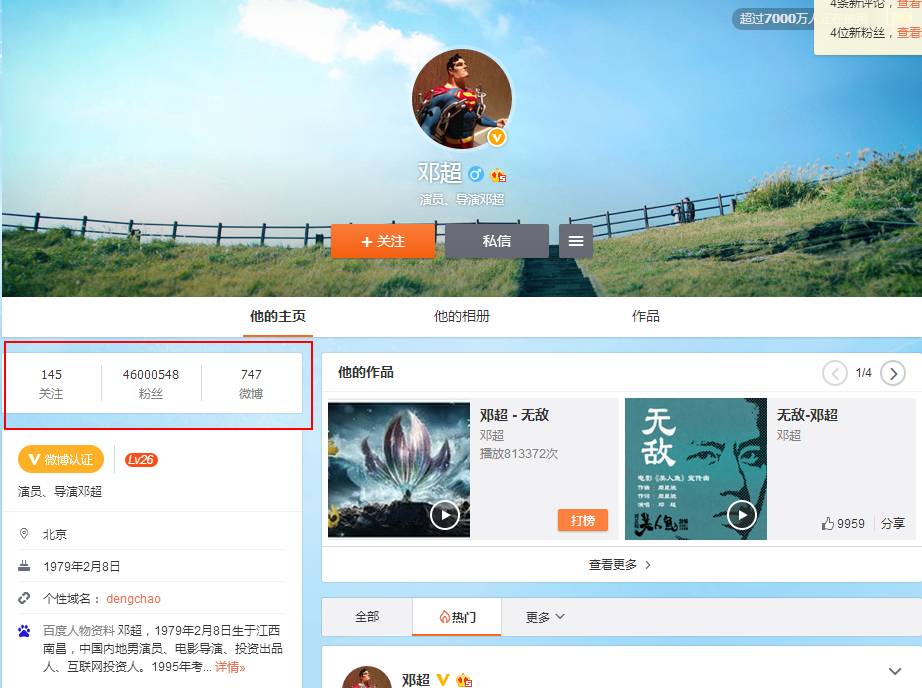This screenshot has width=922, height=688.
Task: Click the 邓超 profile name heading
Action: pos(440,173)
